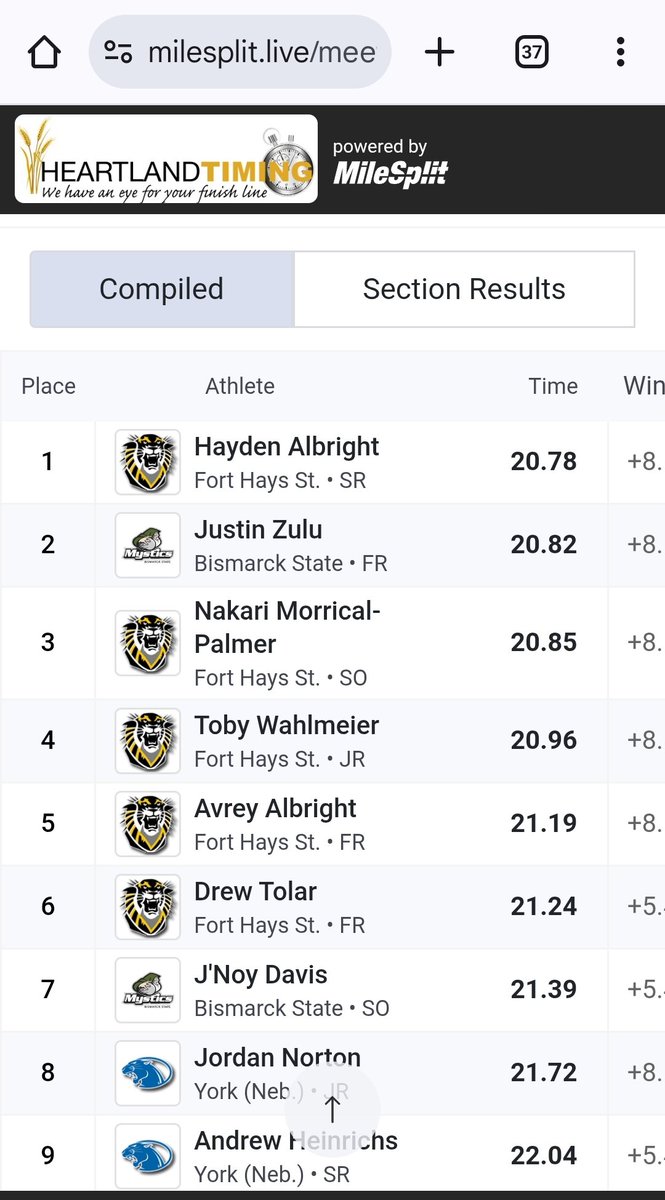Click Fort Hays St. tiger logo beside Toby Wahlmeier
This screenshot has width=665, height=1200.
(x=148, y=741)
